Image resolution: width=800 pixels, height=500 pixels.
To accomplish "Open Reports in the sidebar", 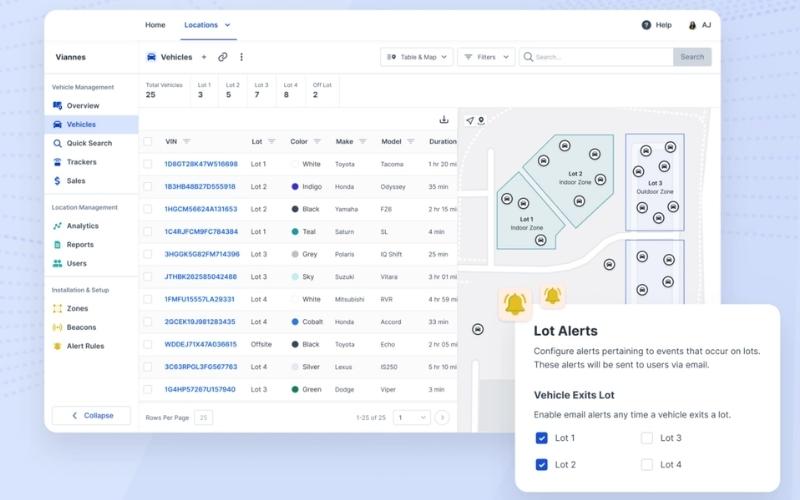I will (91, 245).
